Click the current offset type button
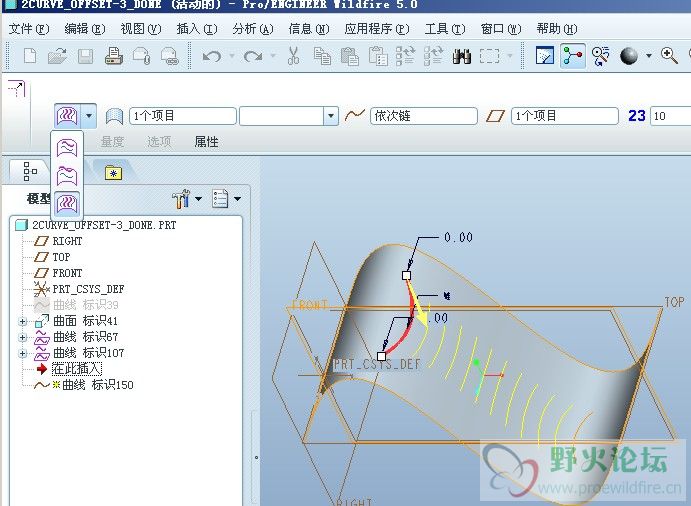The height and width of the screenshot is (506, 691). pyautogui.click(x=67, y=116)
